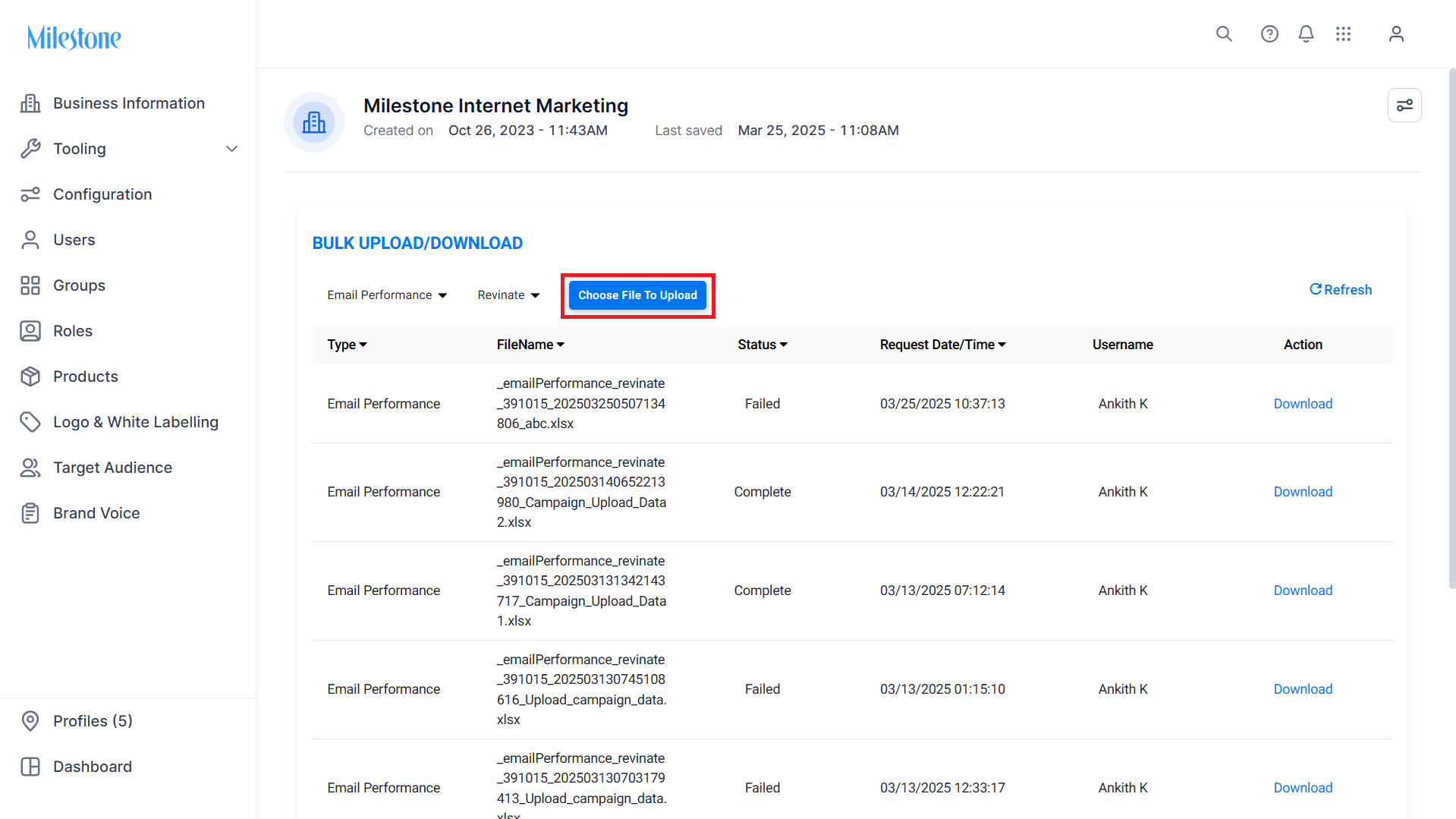Click the Dashboard layout icon
Viewport: 1456px width, 819px height.
(30, 767)
